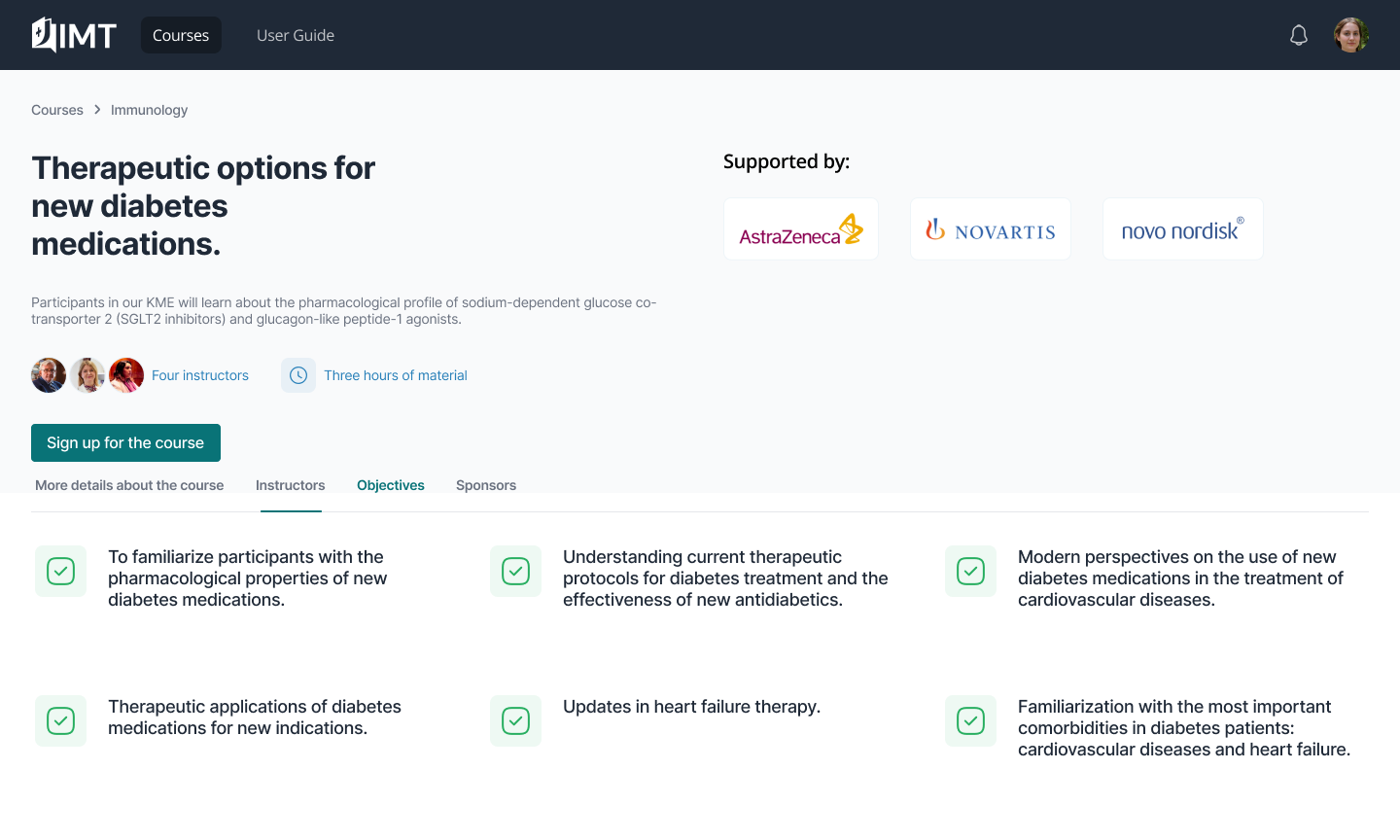
Task: Click the AstraZeneca sponsor logo
Action: [x=801, y=229]
